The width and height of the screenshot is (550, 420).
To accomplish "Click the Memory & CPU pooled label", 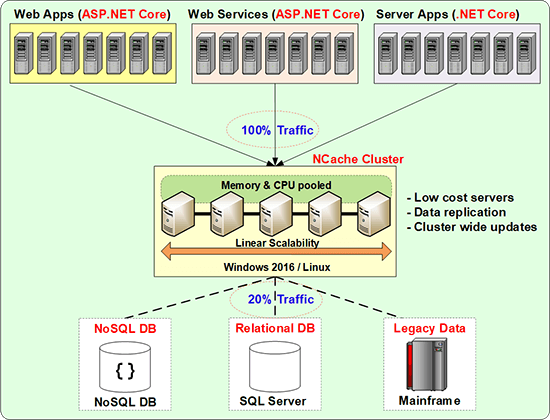I will click(276, 185).
